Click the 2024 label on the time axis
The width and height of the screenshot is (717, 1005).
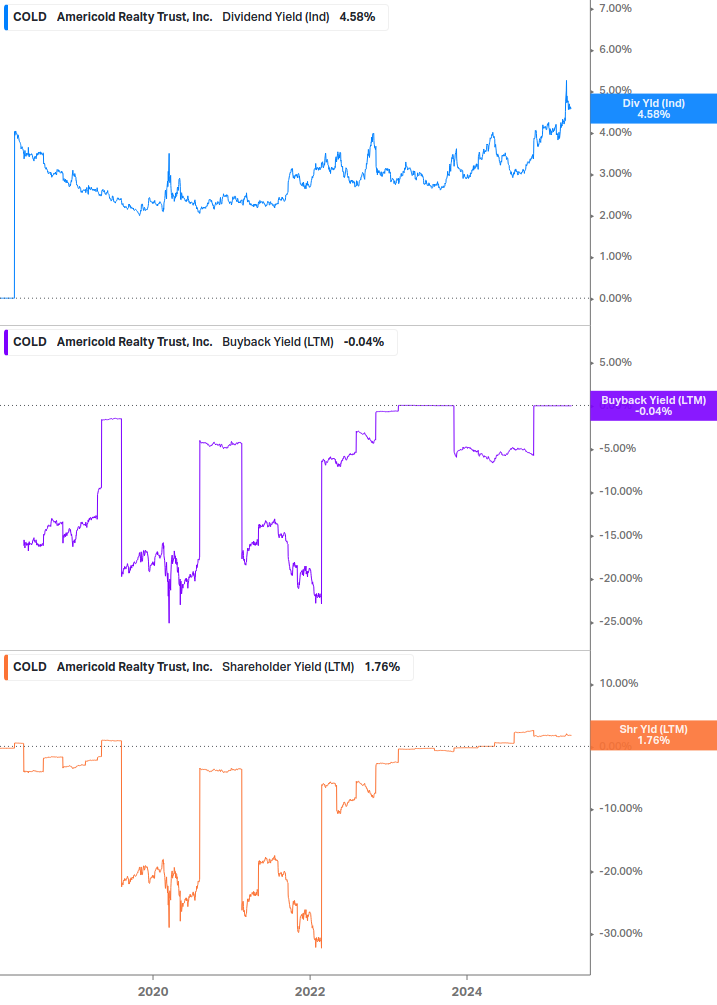pyautogui.click(x=466, y=992)
